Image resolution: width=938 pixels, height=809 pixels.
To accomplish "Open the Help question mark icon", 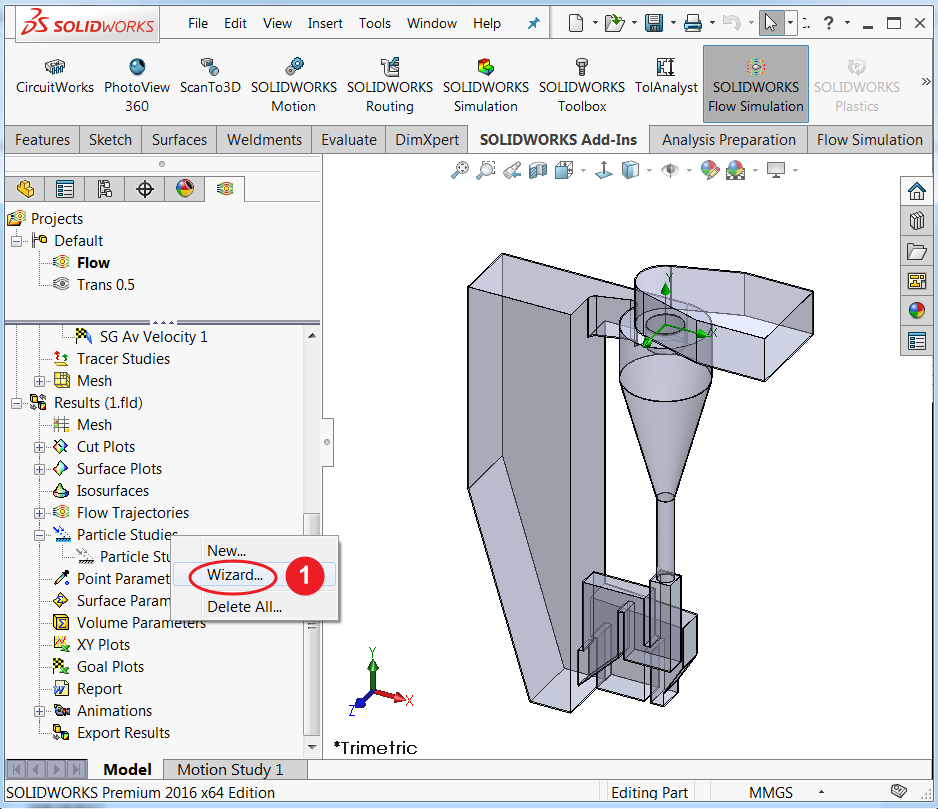I will click(x=829, y=23).
